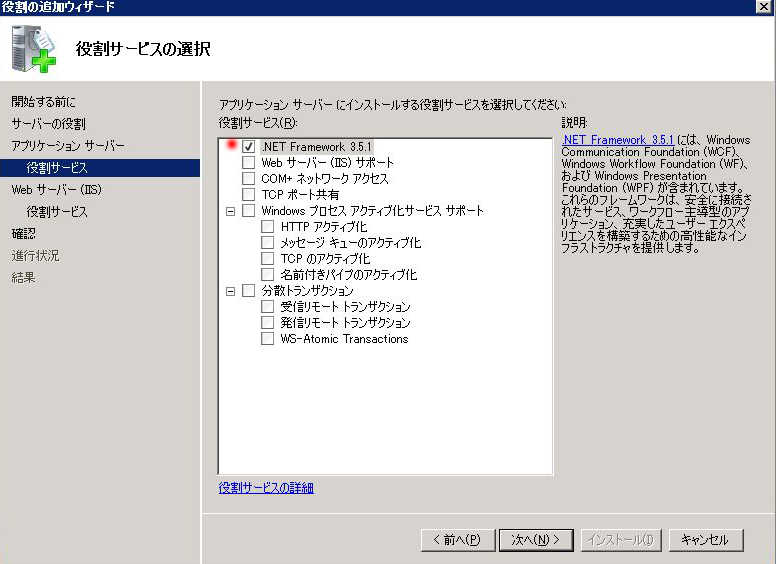Check 名前付きパイプのアクティブ化 checkbox
Screen dimensions: 776x564
[x=267, y=275]
